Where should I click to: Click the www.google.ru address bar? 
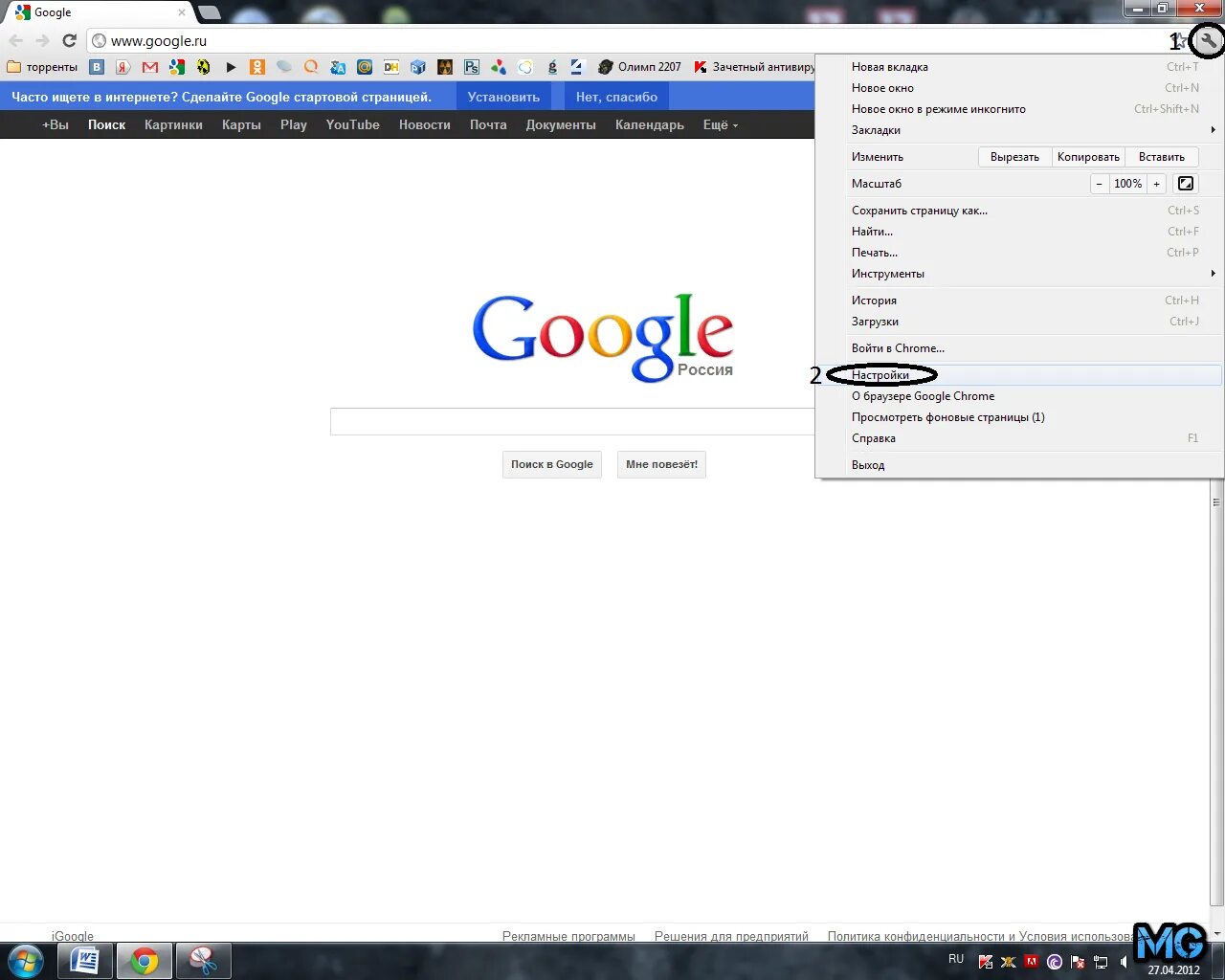(632, 41)
